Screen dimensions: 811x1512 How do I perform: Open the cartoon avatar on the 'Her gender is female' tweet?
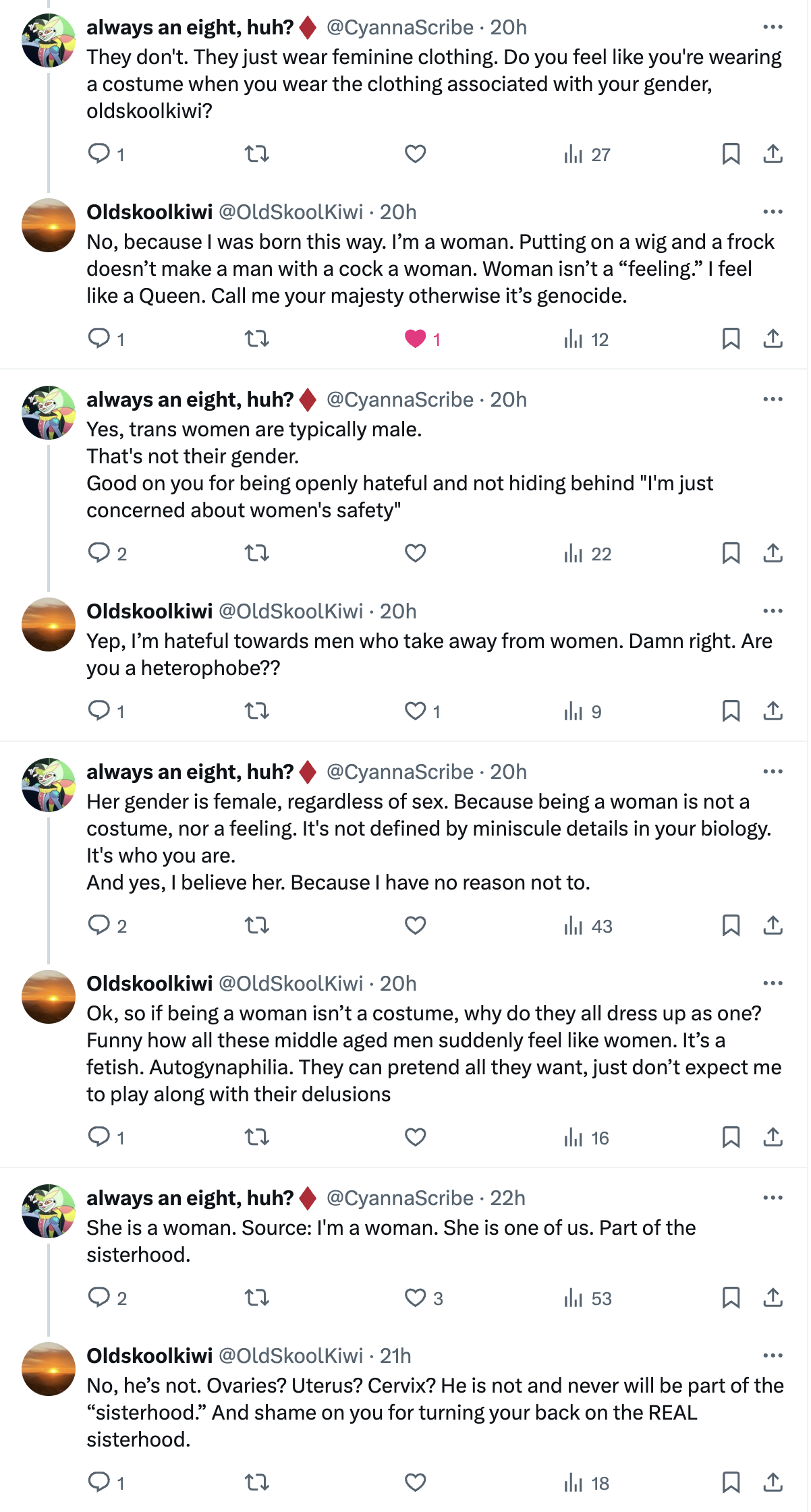49,785
